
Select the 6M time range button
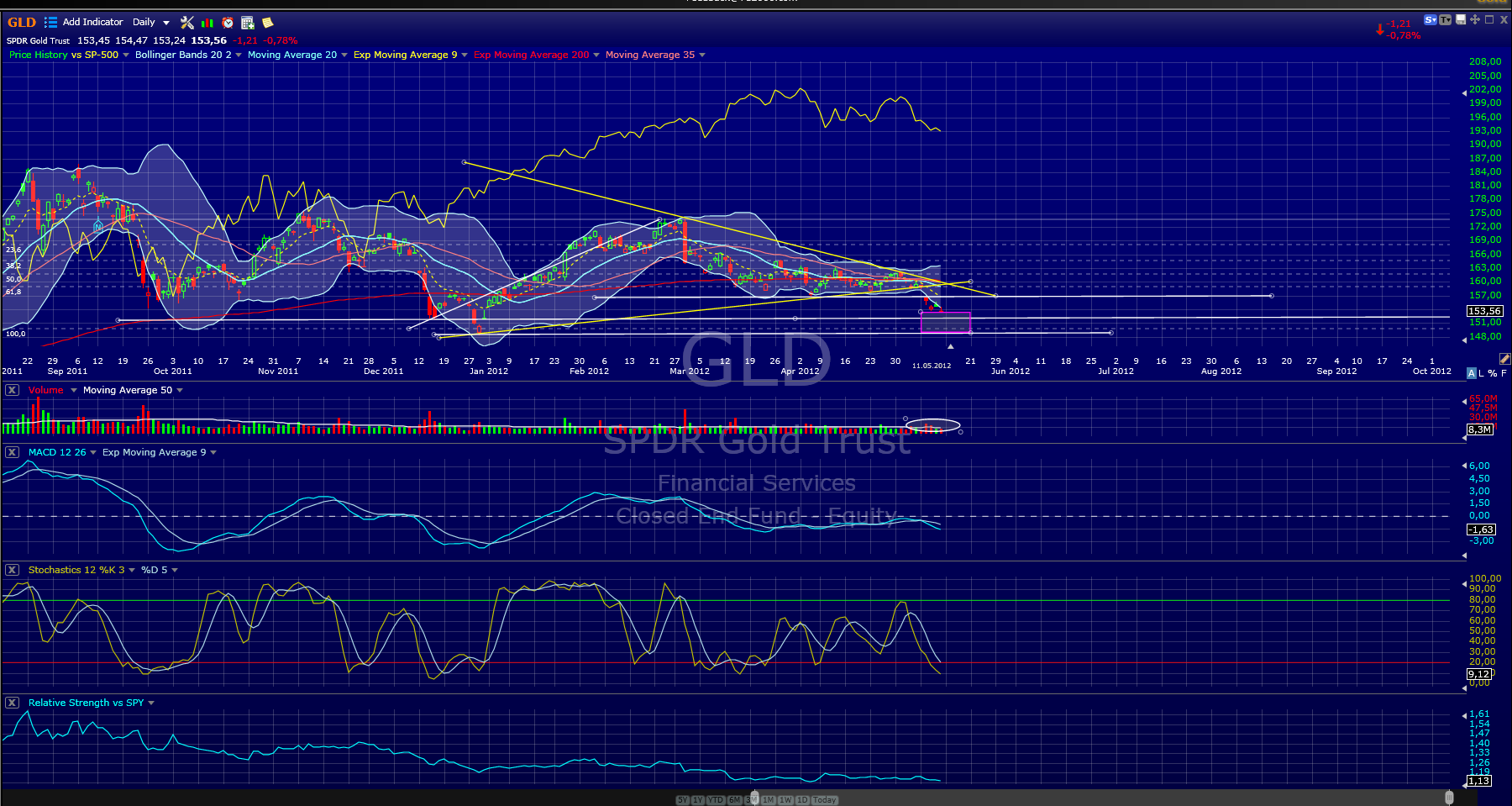pos(734,800)
